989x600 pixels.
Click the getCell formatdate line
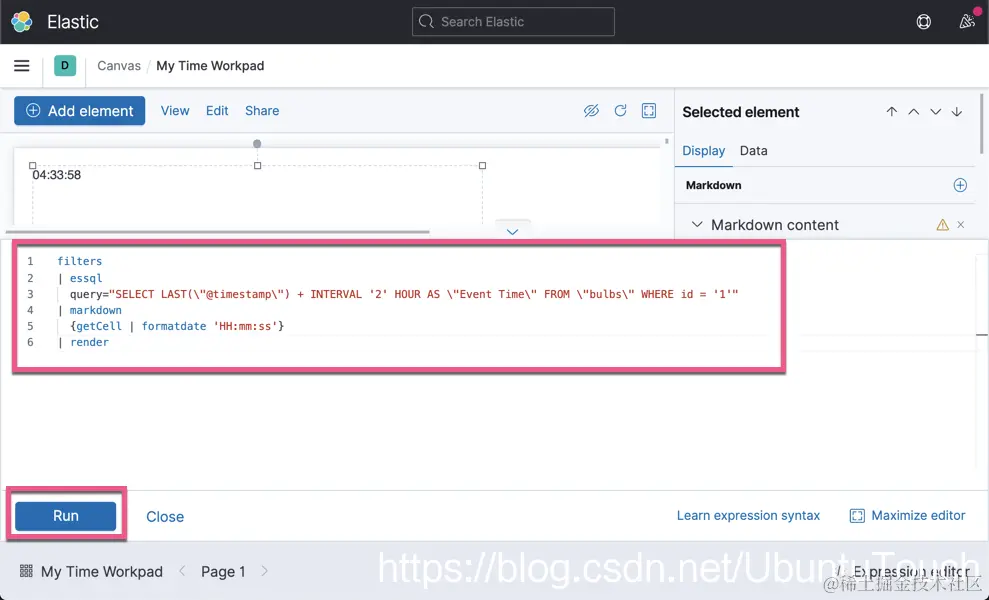point(177,326)
